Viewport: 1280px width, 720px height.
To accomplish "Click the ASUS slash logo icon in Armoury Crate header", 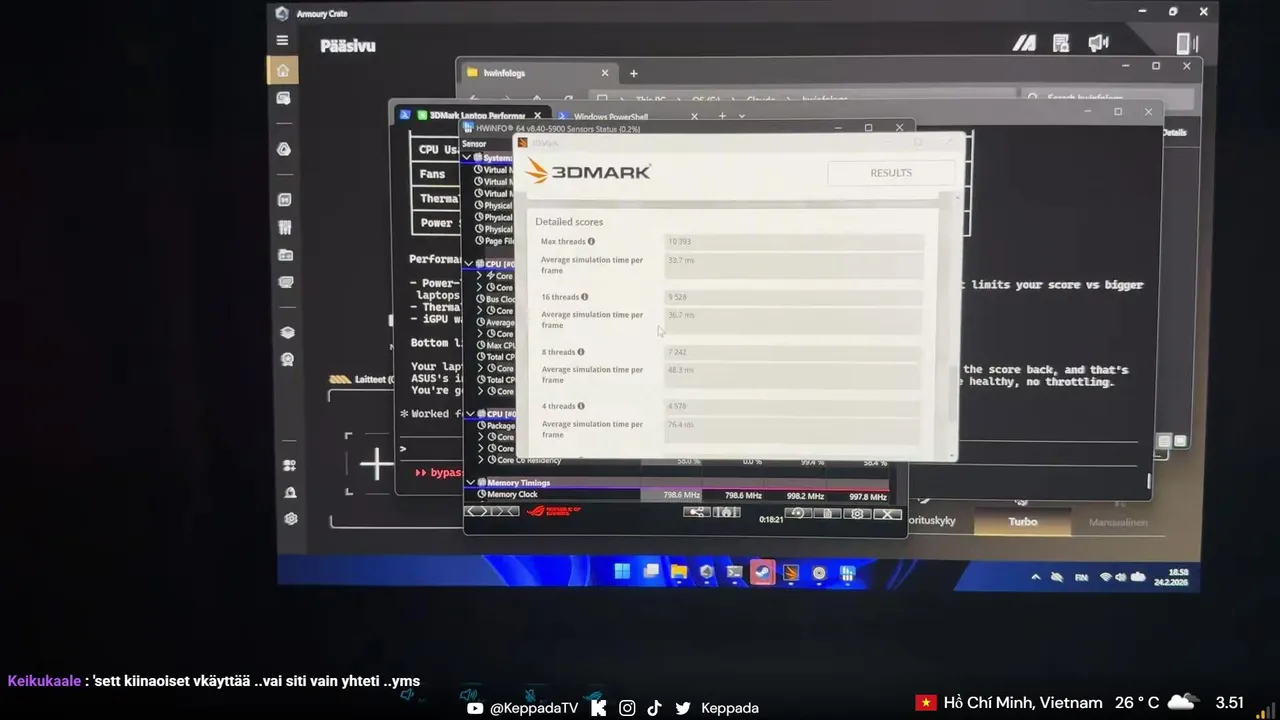I will pos(1024,43).
